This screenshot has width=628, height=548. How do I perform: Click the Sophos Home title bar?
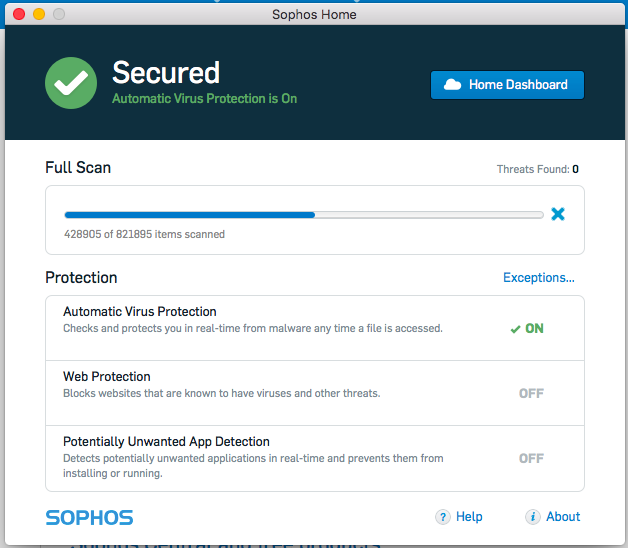(x=314, y=15)
